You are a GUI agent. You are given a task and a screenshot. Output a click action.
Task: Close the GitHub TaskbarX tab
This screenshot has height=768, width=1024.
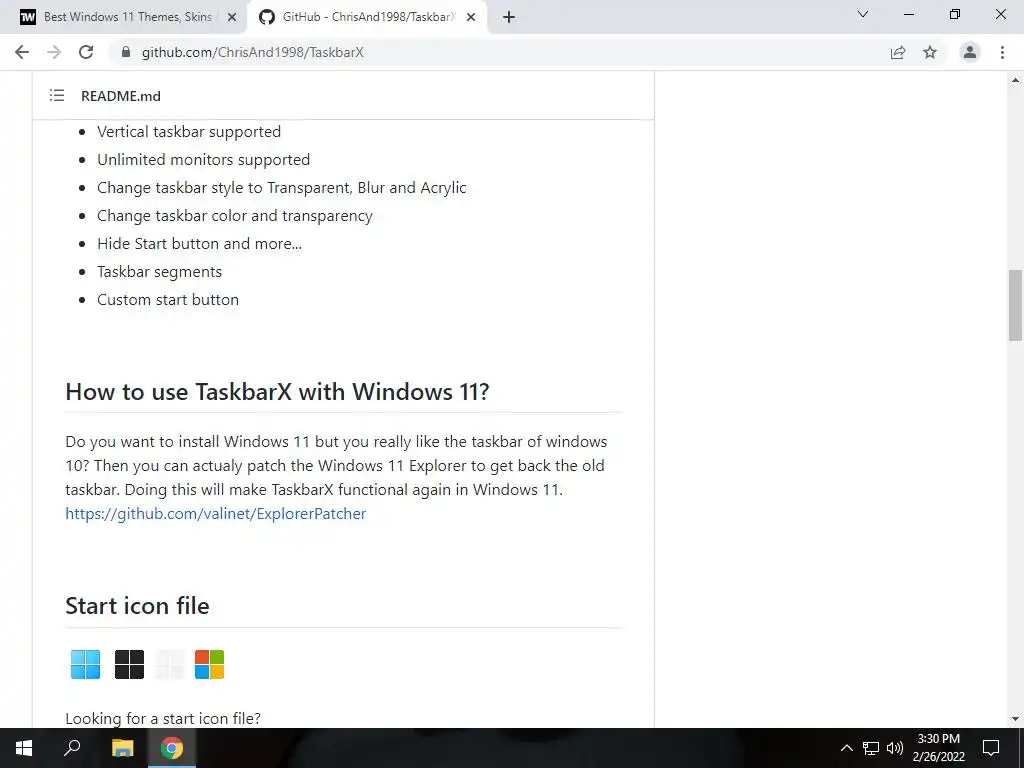click(471, 17)
